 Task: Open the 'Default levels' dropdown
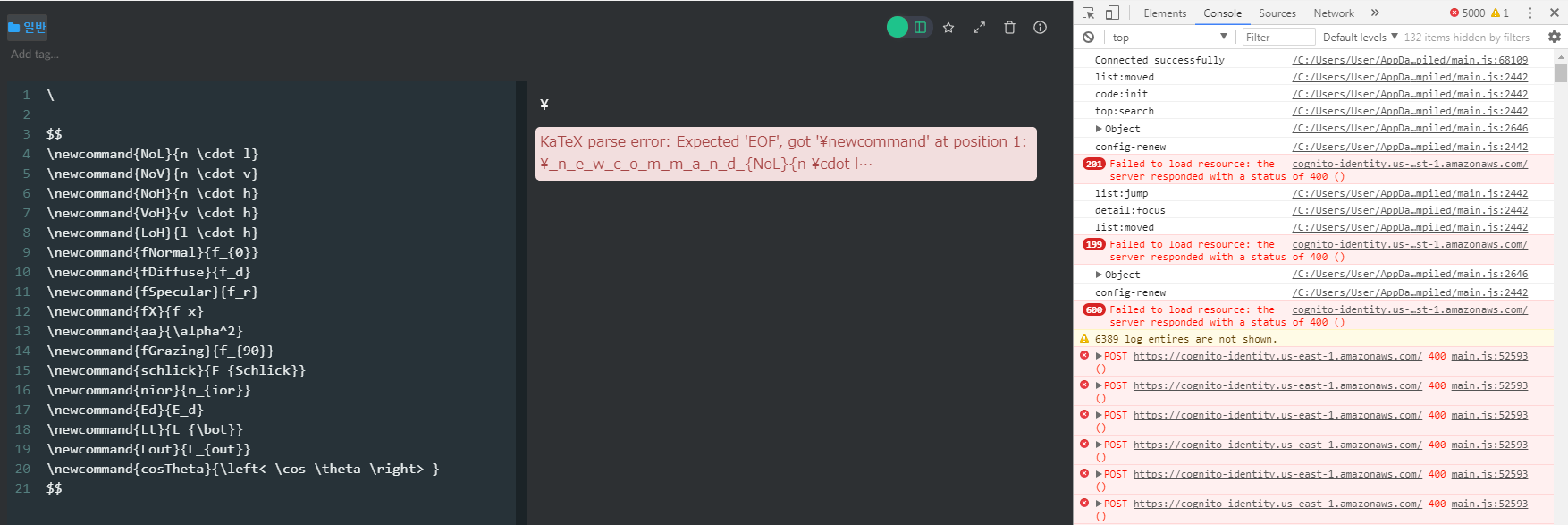(x=1356, y=37)
